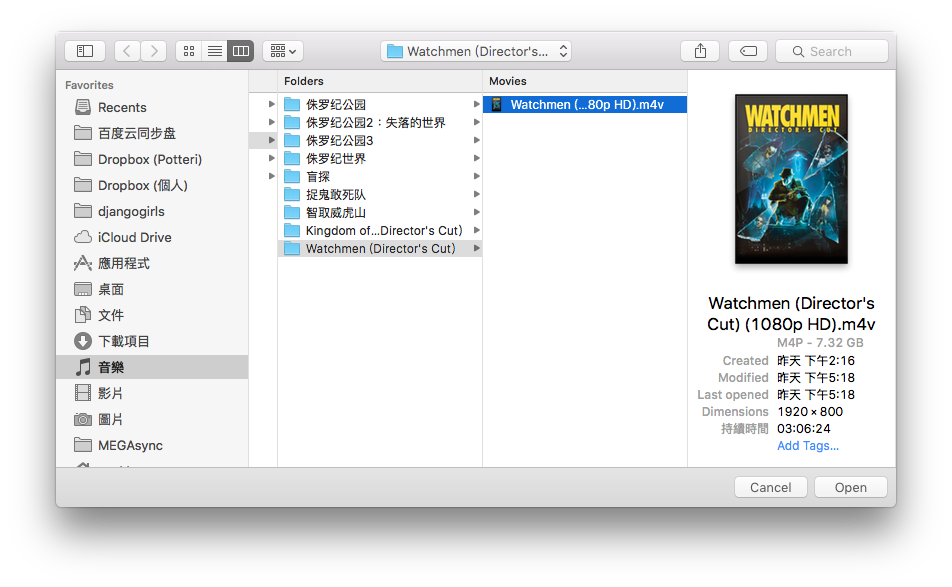The width and height of the screenshot is (952, 587).
Task: Click the Created date 昨天 下午2:16
Action: click(x=816, y=361)
